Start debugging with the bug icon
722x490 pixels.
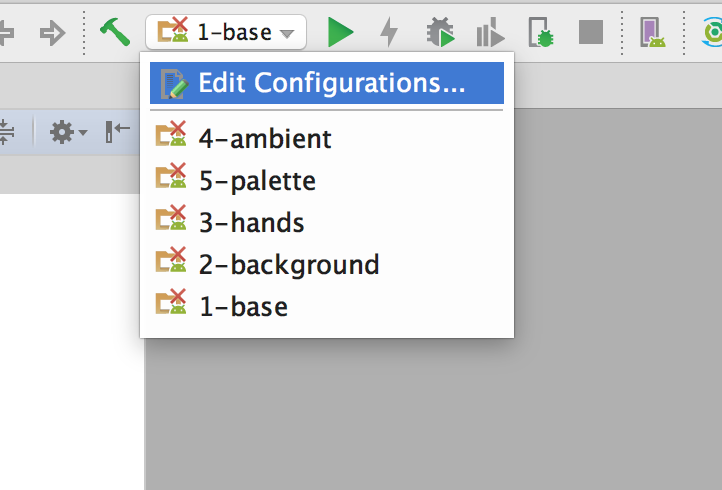tap(439, 33)
